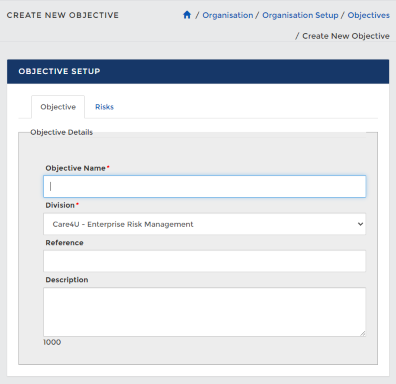
Task: Click the OBJECTIVE SETUP panel header
Action: tap(198, 71)
